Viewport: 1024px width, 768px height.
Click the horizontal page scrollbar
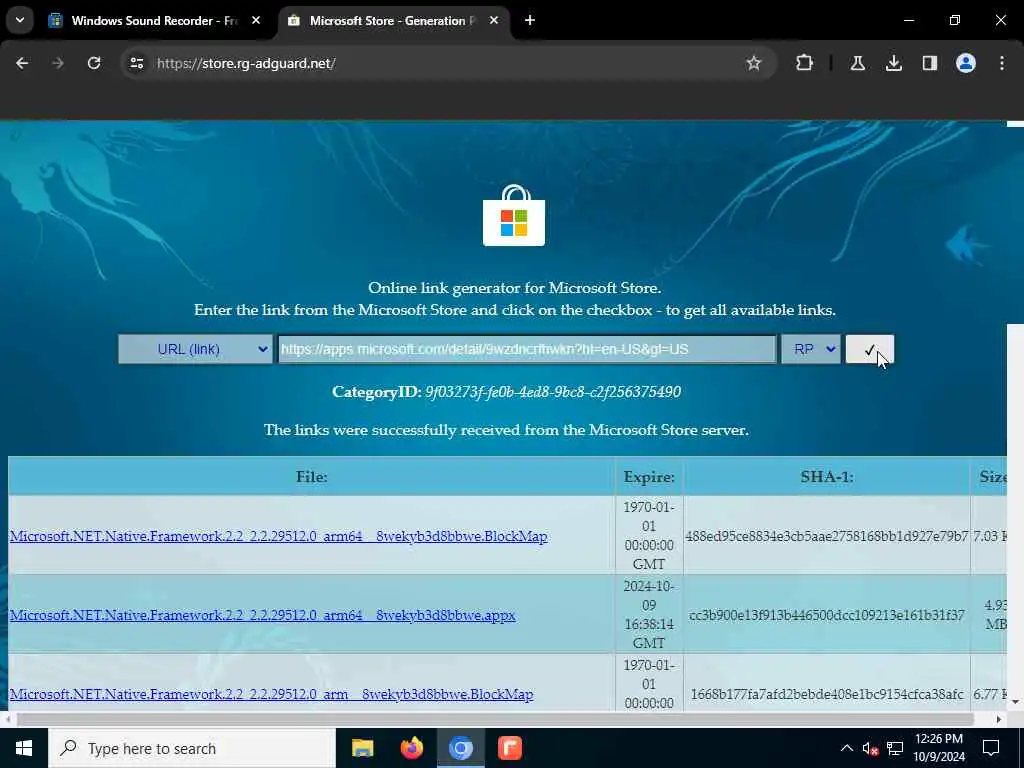[496, 719]
